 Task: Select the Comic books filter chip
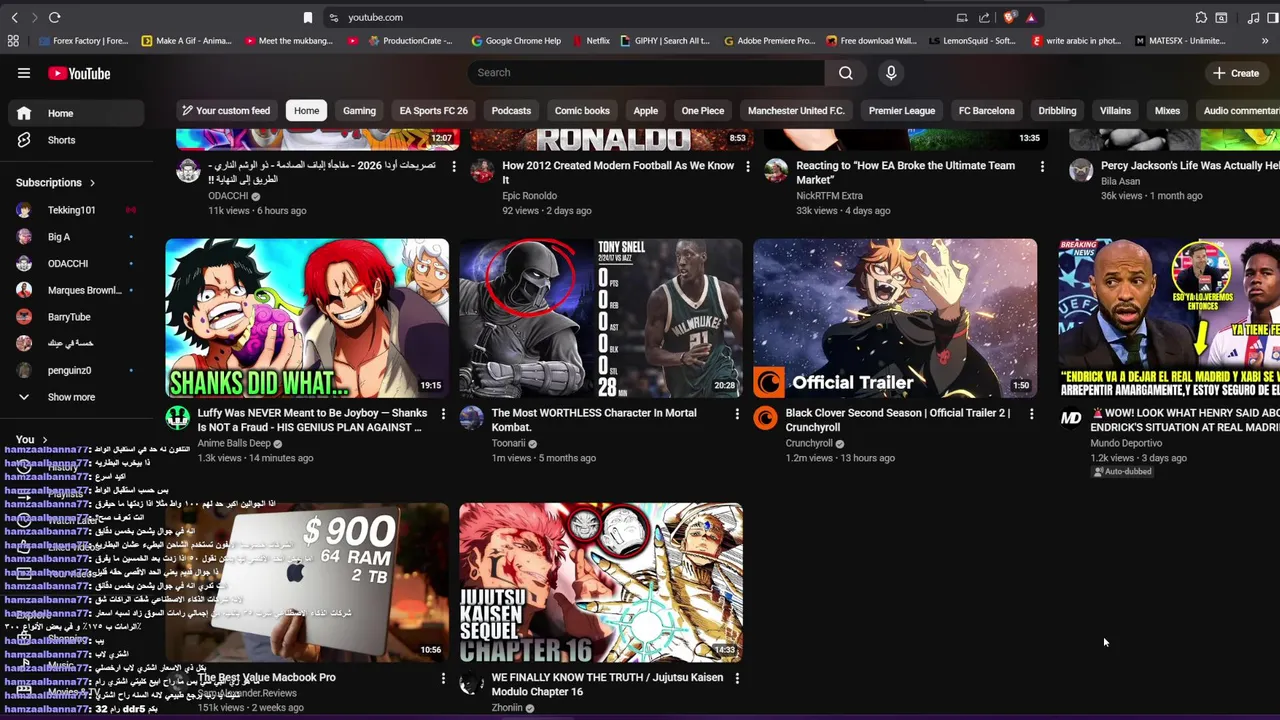click(582, 111)
